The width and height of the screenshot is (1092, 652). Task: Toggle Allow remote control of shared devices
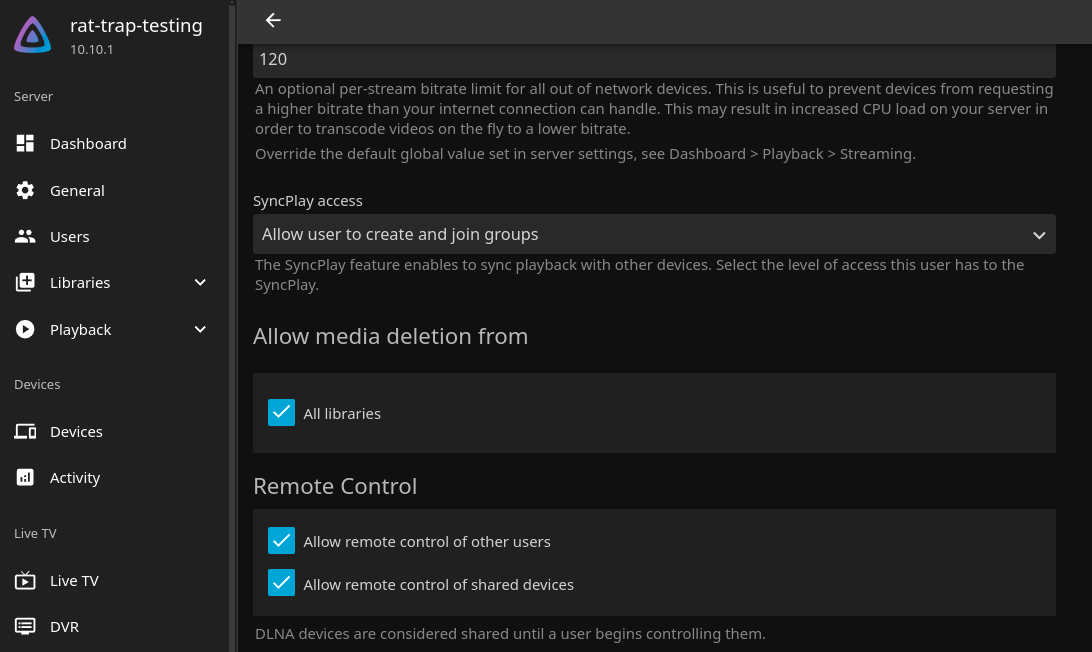tap(281, 584)
